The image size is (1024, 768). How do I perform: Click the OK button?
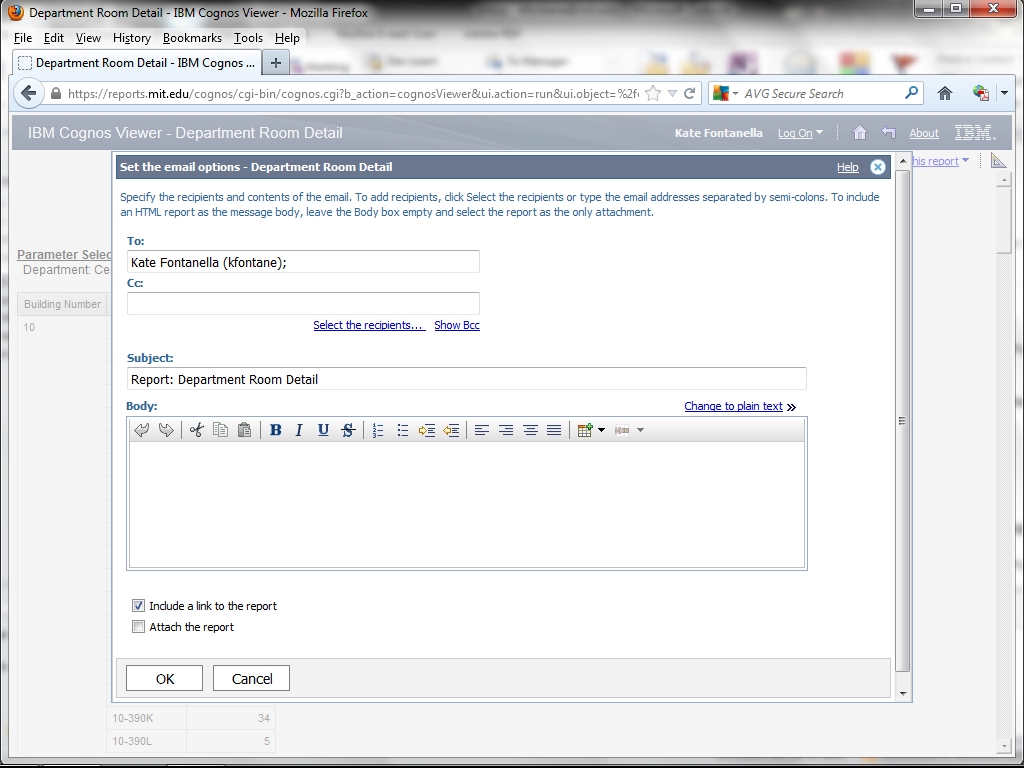[164, 678]
